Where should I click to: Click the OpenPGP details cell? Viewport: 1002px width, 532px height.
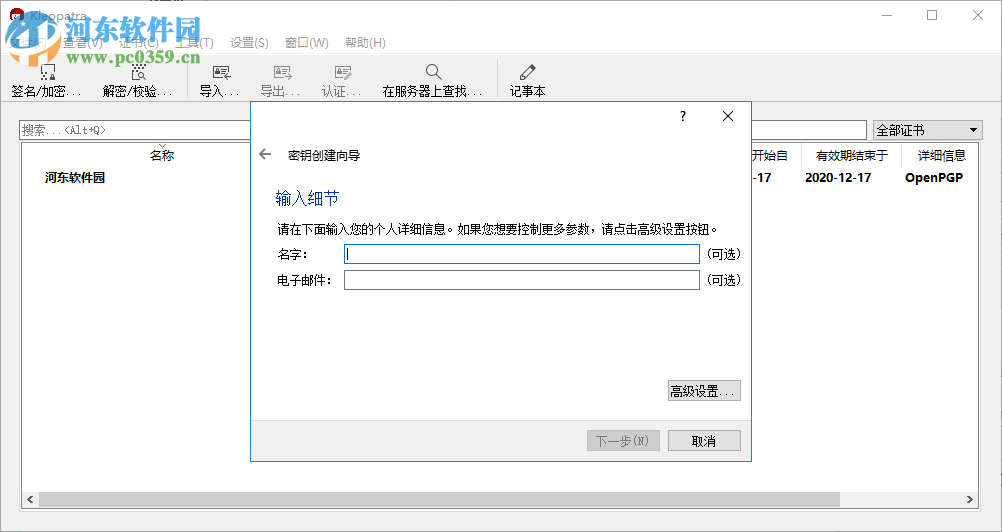934,178
